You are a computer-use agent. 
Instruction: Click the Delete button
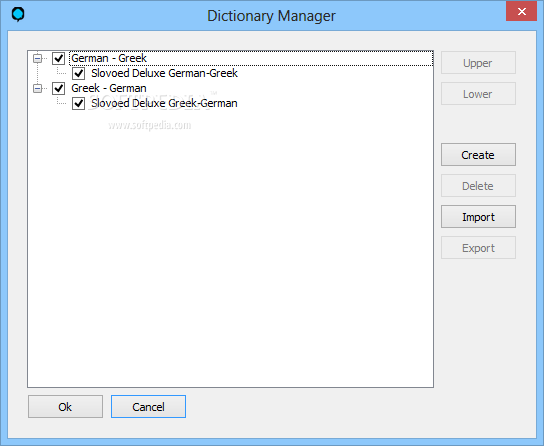[478, 186]
